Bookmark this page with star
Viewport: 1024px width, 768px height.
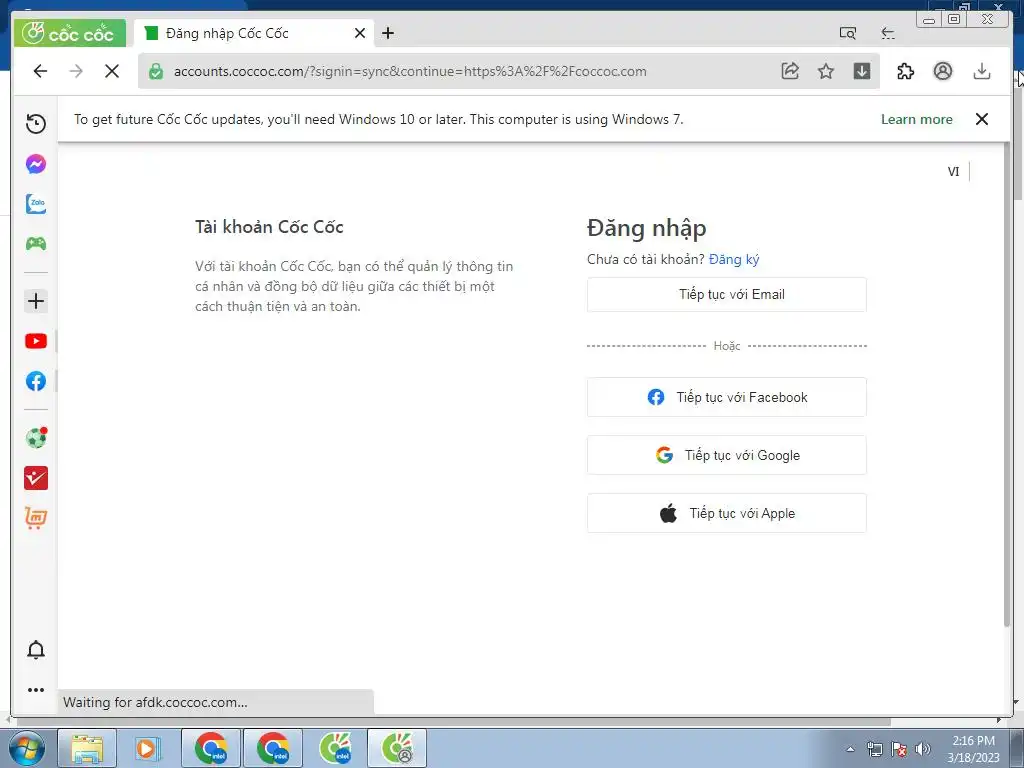(x=826, y=71)
